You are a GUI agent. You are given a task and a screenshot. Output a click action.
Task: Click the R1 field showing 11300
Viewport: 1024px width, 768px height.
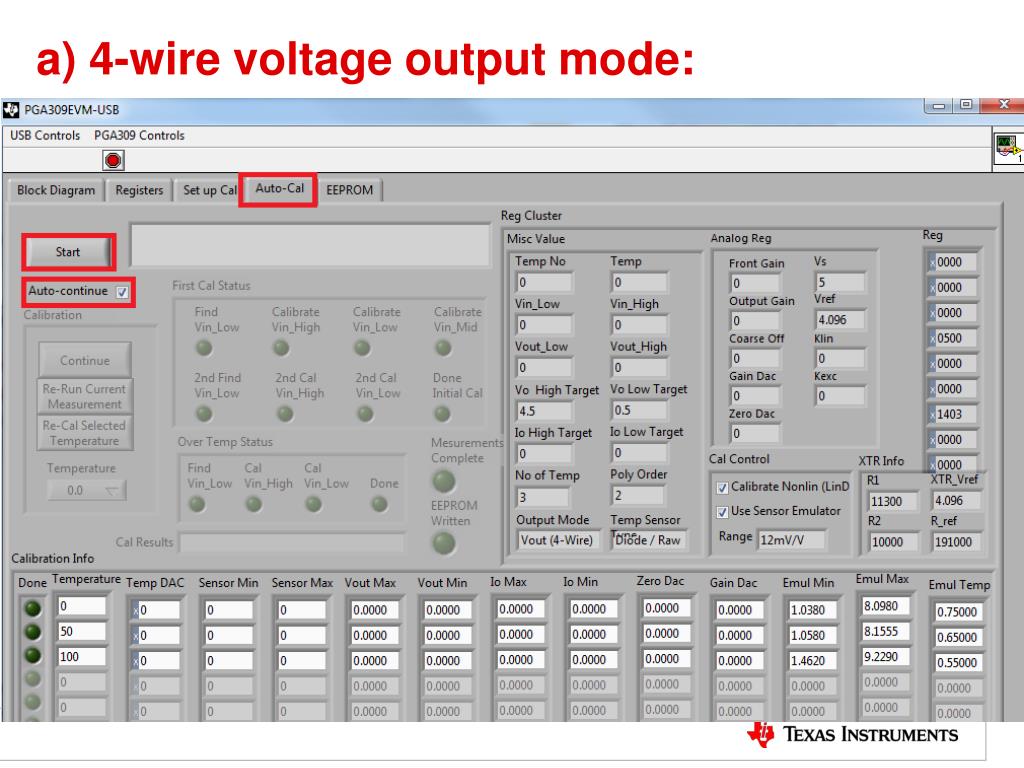point(892,502)
